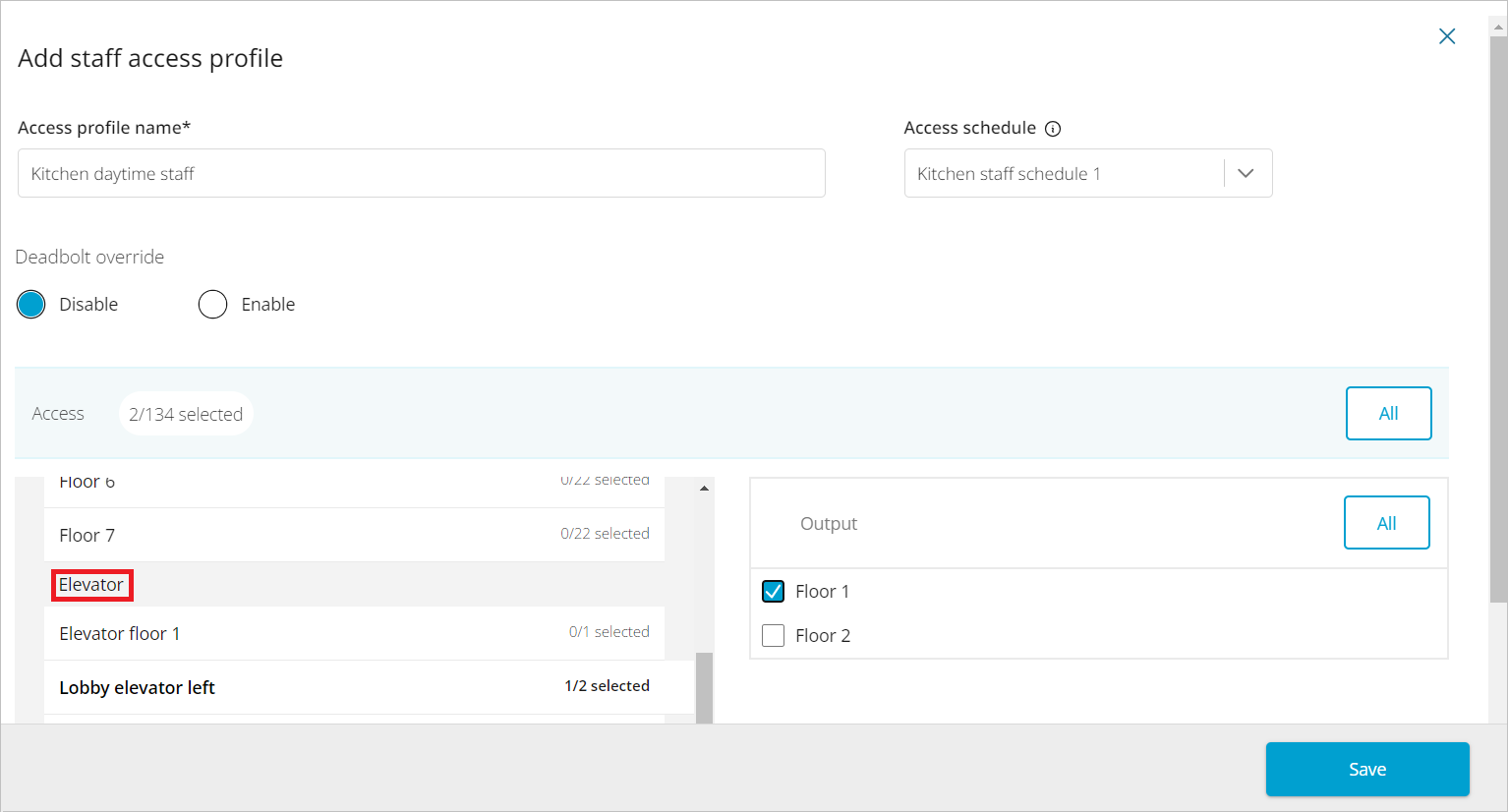This screenshot has height=812, width=1508.
Task: Select the Elevator floor 1 row
Action: [354, 633]
